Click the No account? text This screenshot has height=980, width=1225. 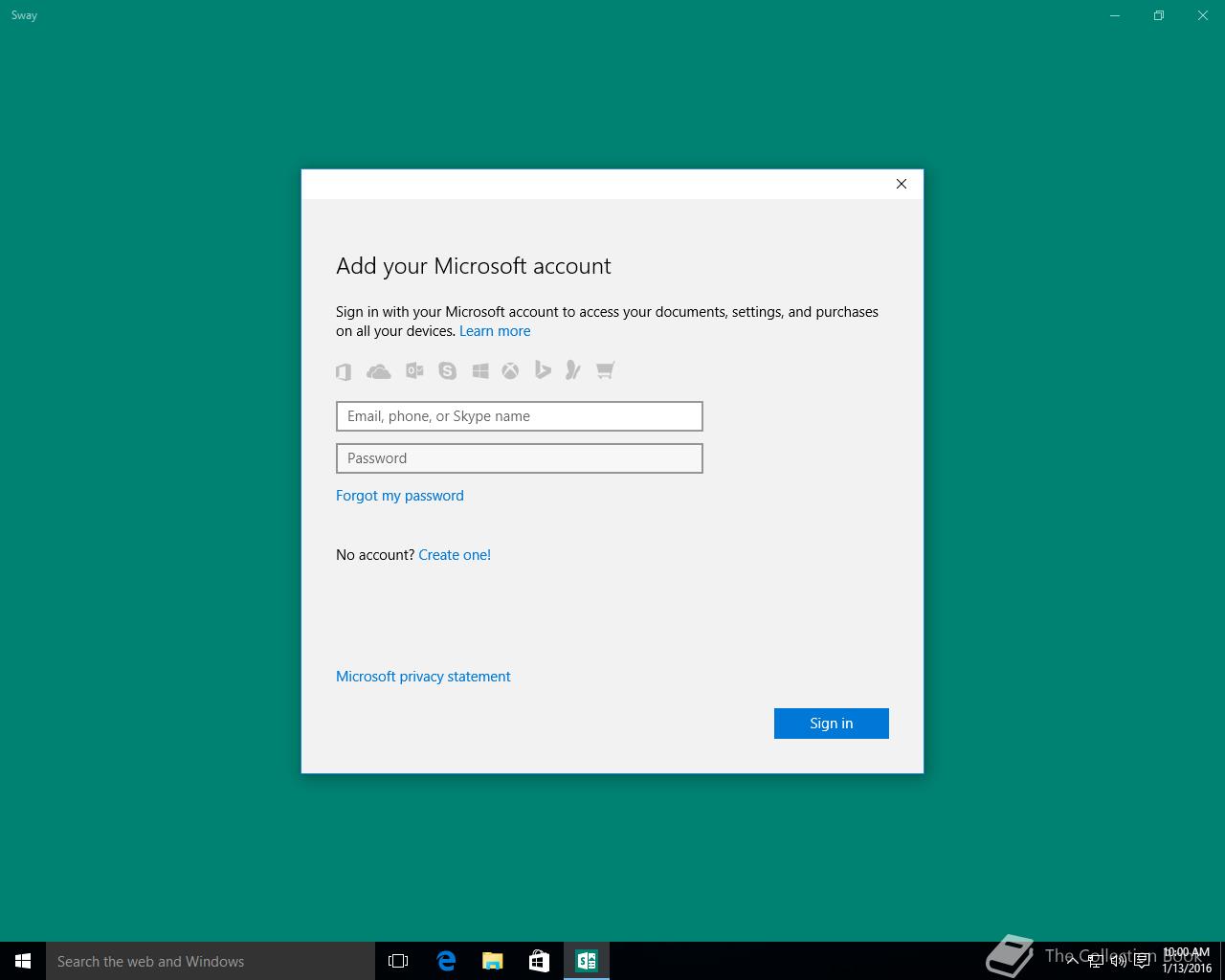(375, 555)
